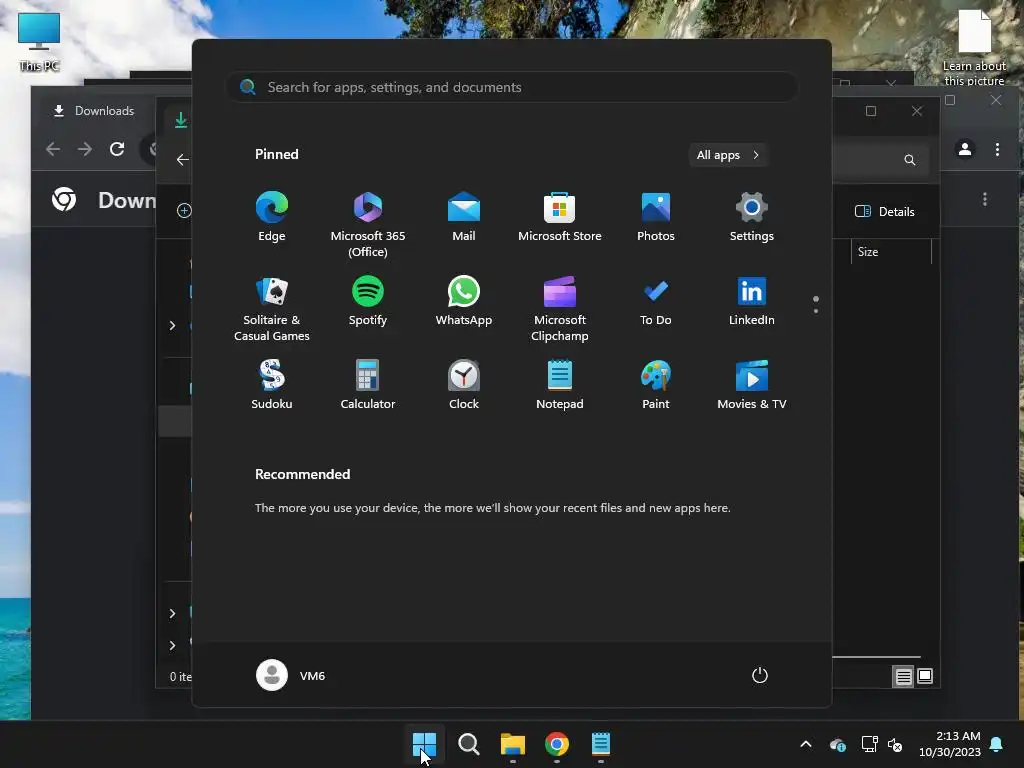Screen dimensions: 1024x768
Task: Select Learn about this picture icon
Action: click(x=974, y=48)
